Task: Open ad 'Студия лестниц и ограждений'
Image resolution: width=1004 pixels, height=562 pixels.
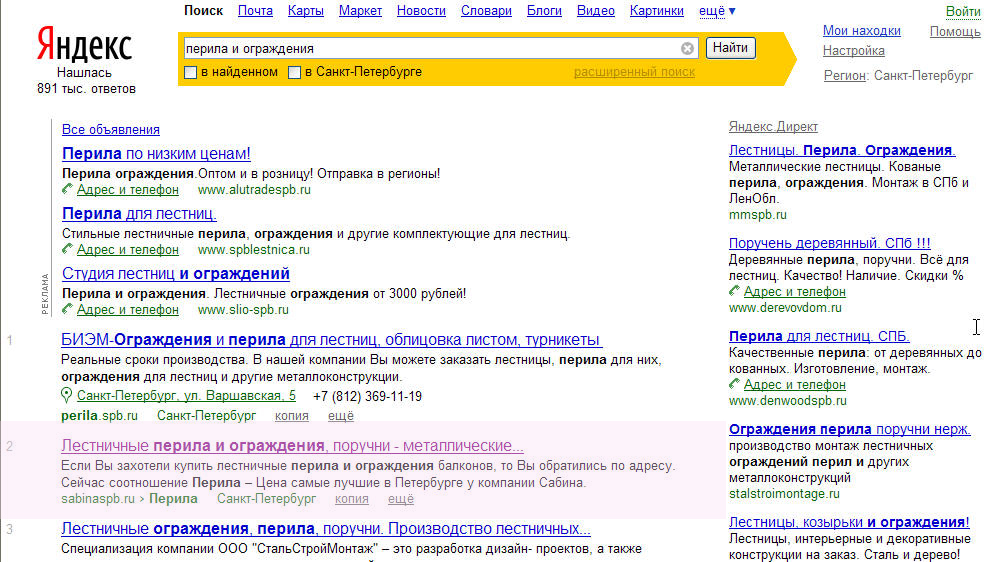Action: coord(175,274)
